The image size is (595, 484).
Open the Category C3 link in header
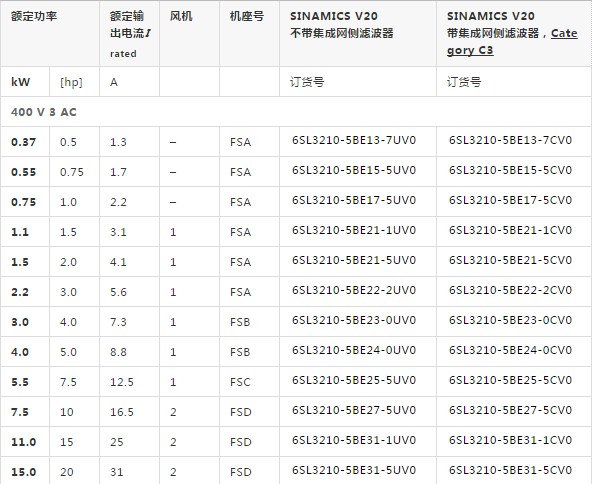click(x=512, y=42)
